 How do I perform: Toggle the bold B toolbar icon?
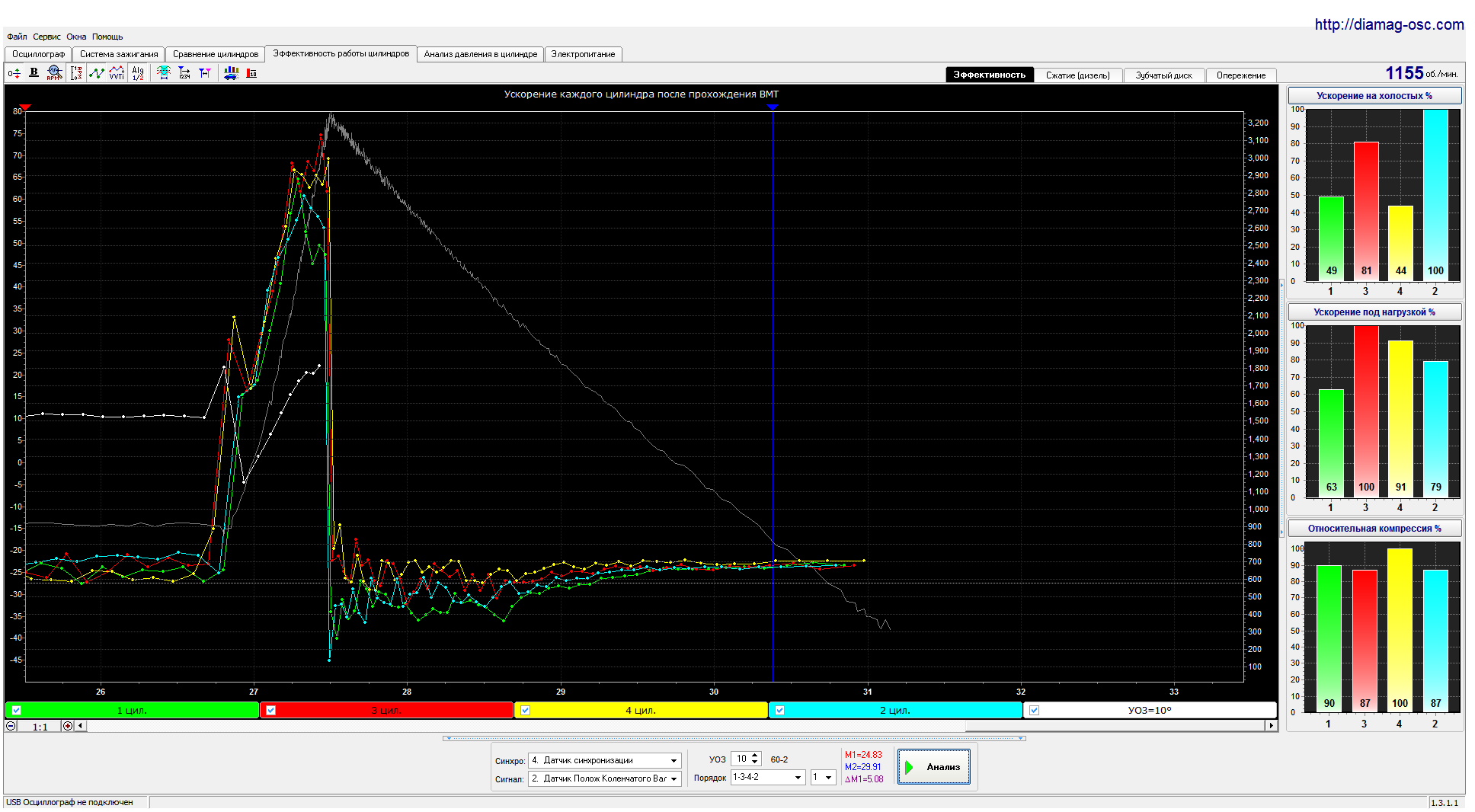(x=34, y=73)
